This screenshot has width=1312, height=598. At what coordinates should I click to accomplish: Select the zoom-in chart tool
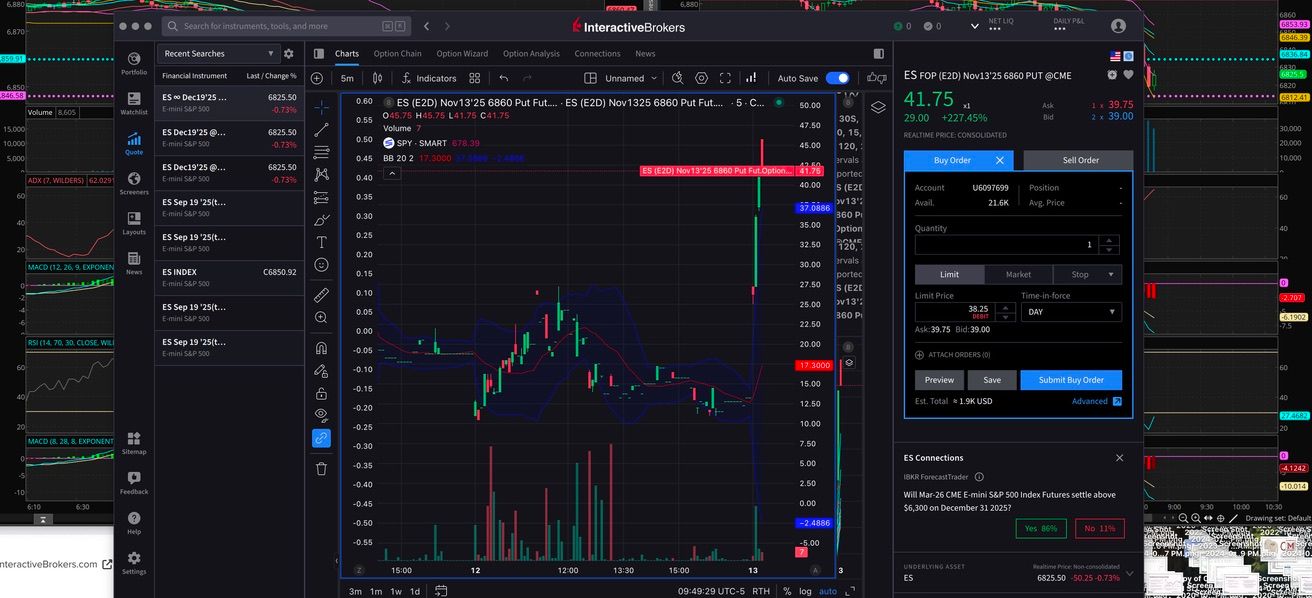(321, 317)
